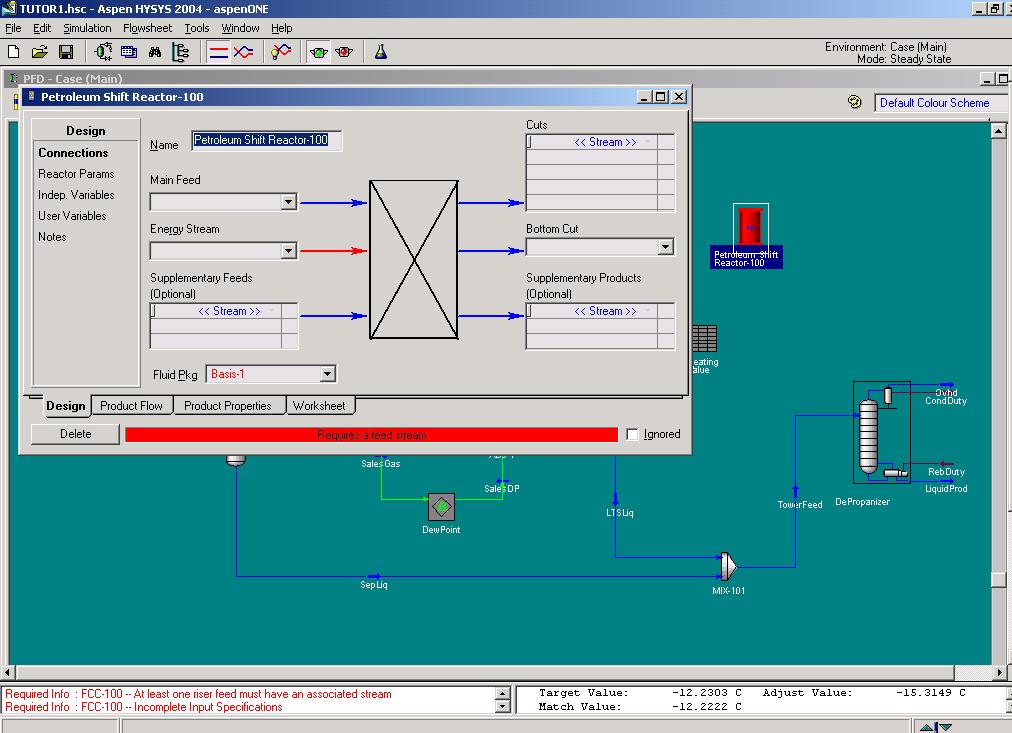Screen dimensions: 1012x733
Task: Select the Design tab at bottom
Action: pyautogui.click(x=66, y=406)
